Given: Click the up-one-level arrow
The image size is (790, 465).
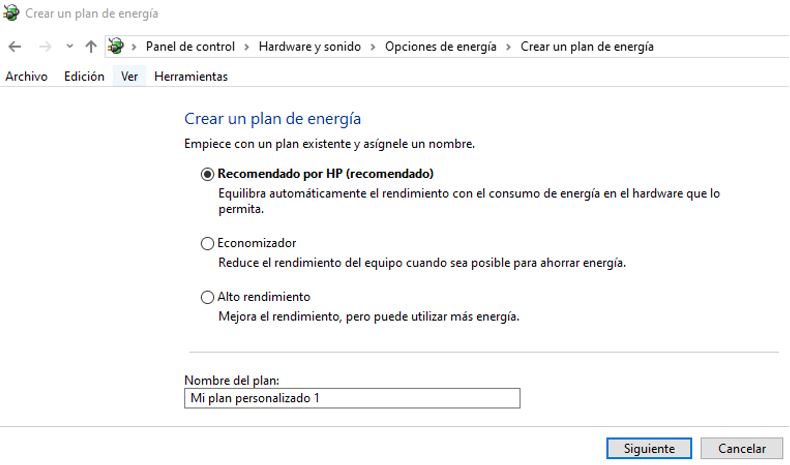Looking at the screenshot, I should tap(91, 47).
